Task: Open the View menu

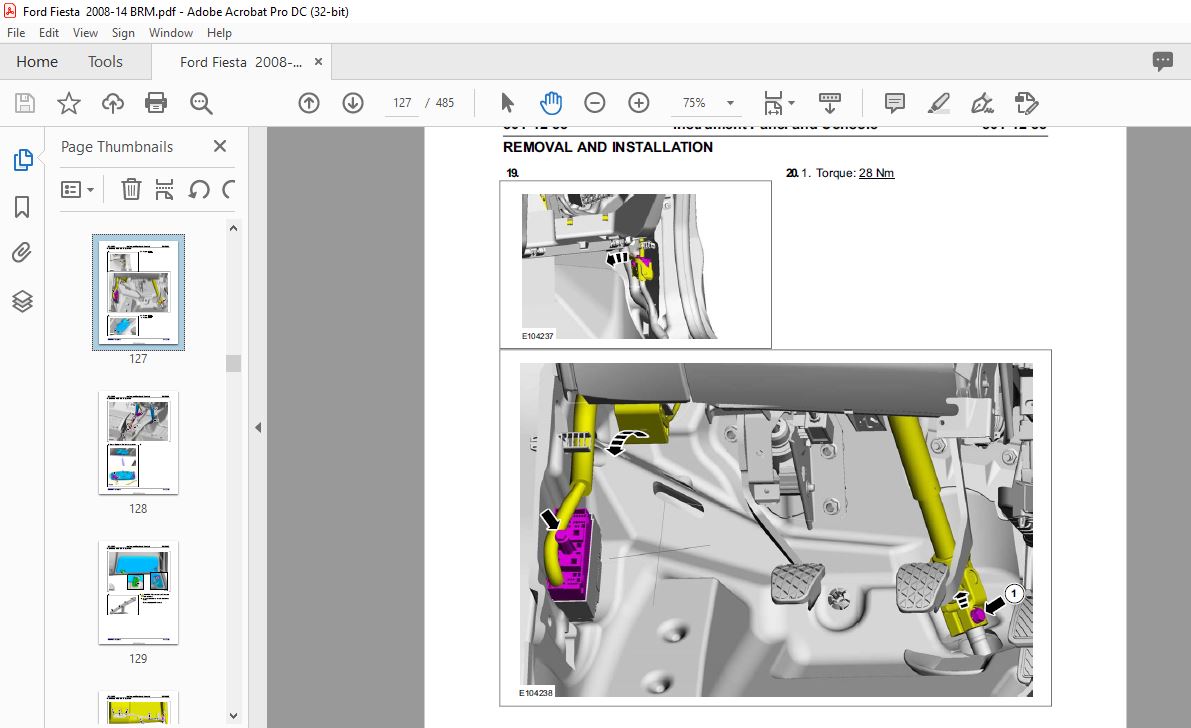Action: [x=85, y=33]
